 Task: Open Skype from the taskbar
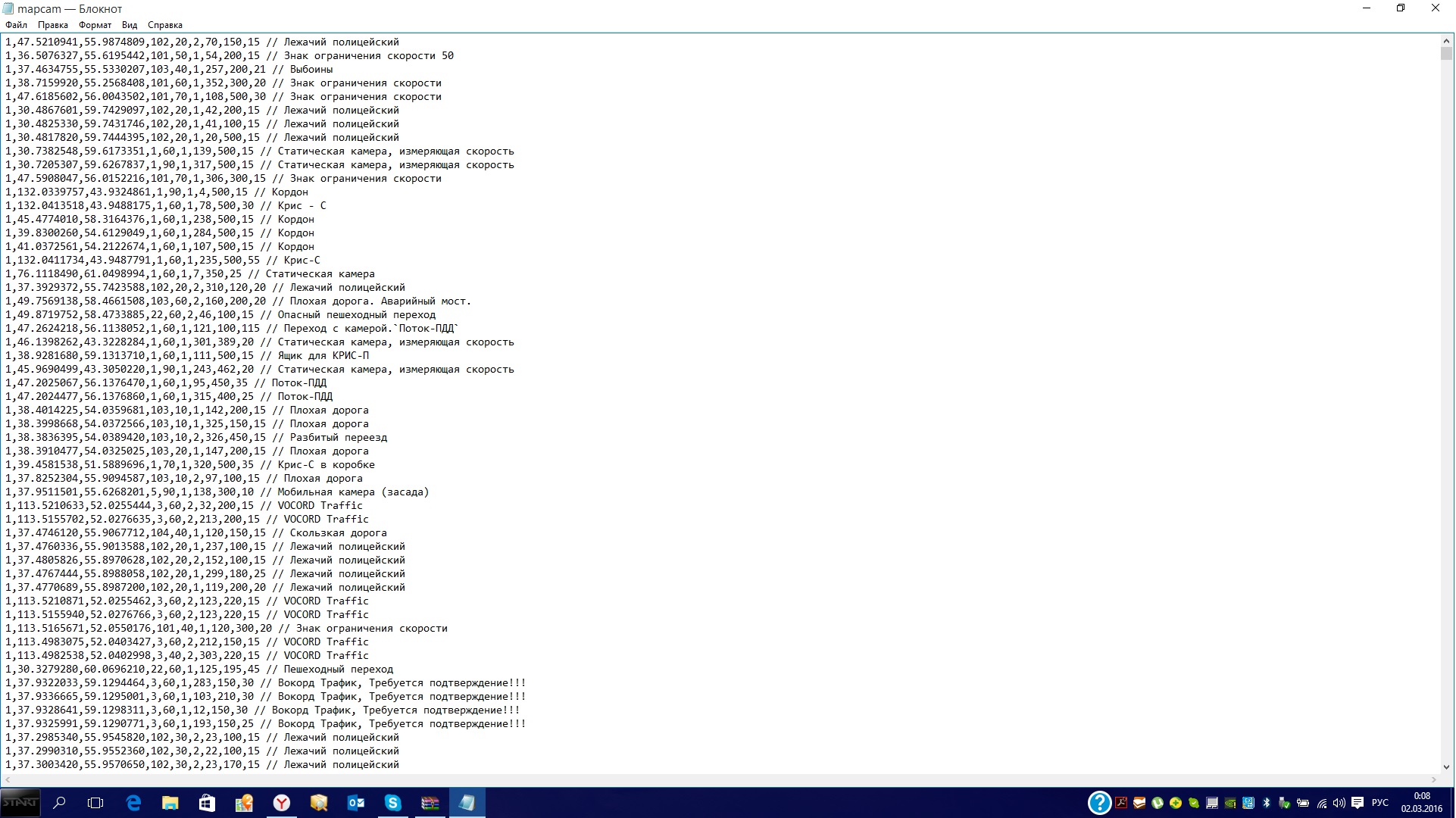click(392, 803)
